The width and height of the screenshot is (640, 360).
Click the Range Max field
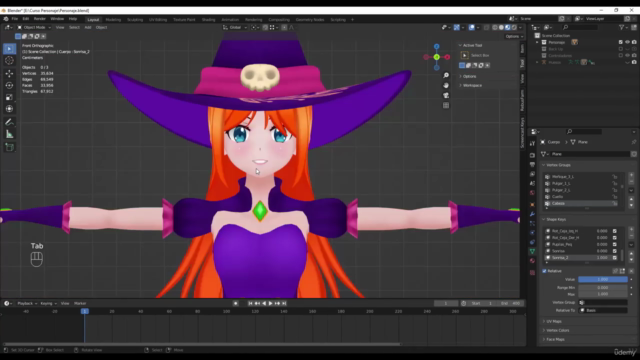pyautogui.click(x=603, y=294)
